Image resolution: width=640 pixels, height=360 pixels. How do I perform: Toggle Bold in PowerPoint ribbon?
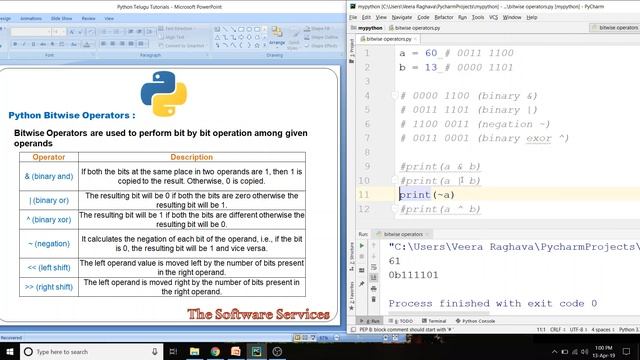point(15,44)
